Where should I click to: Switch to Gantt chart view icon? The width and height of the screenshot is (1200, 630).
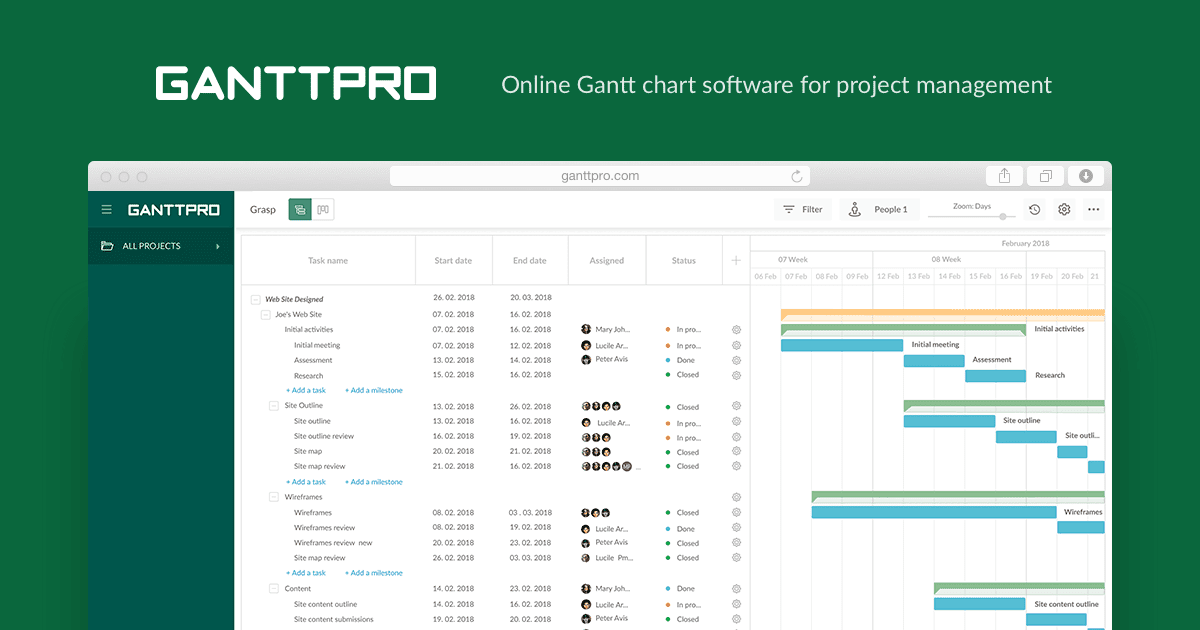300,209
